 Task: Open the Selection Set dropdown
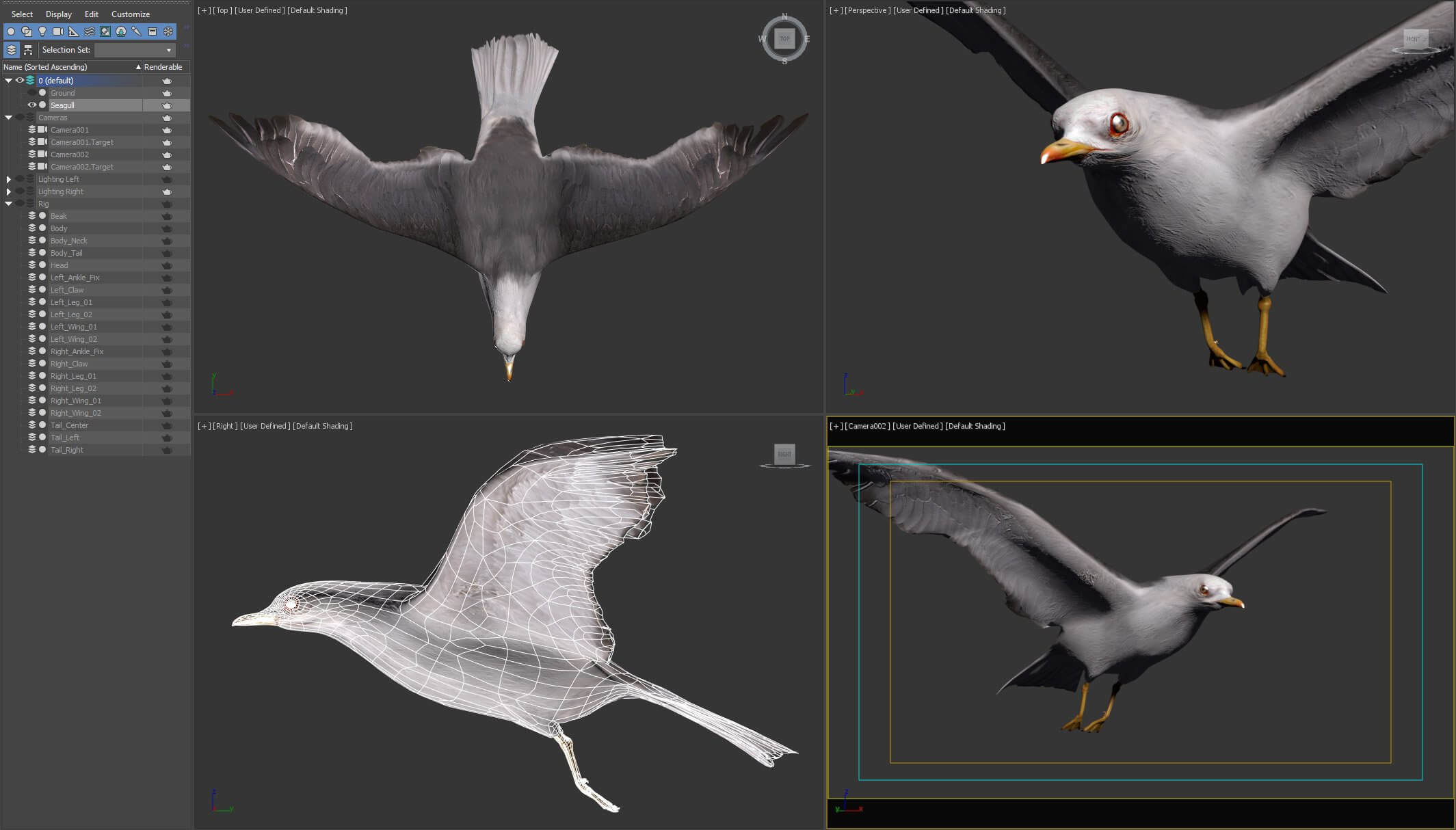169,50
